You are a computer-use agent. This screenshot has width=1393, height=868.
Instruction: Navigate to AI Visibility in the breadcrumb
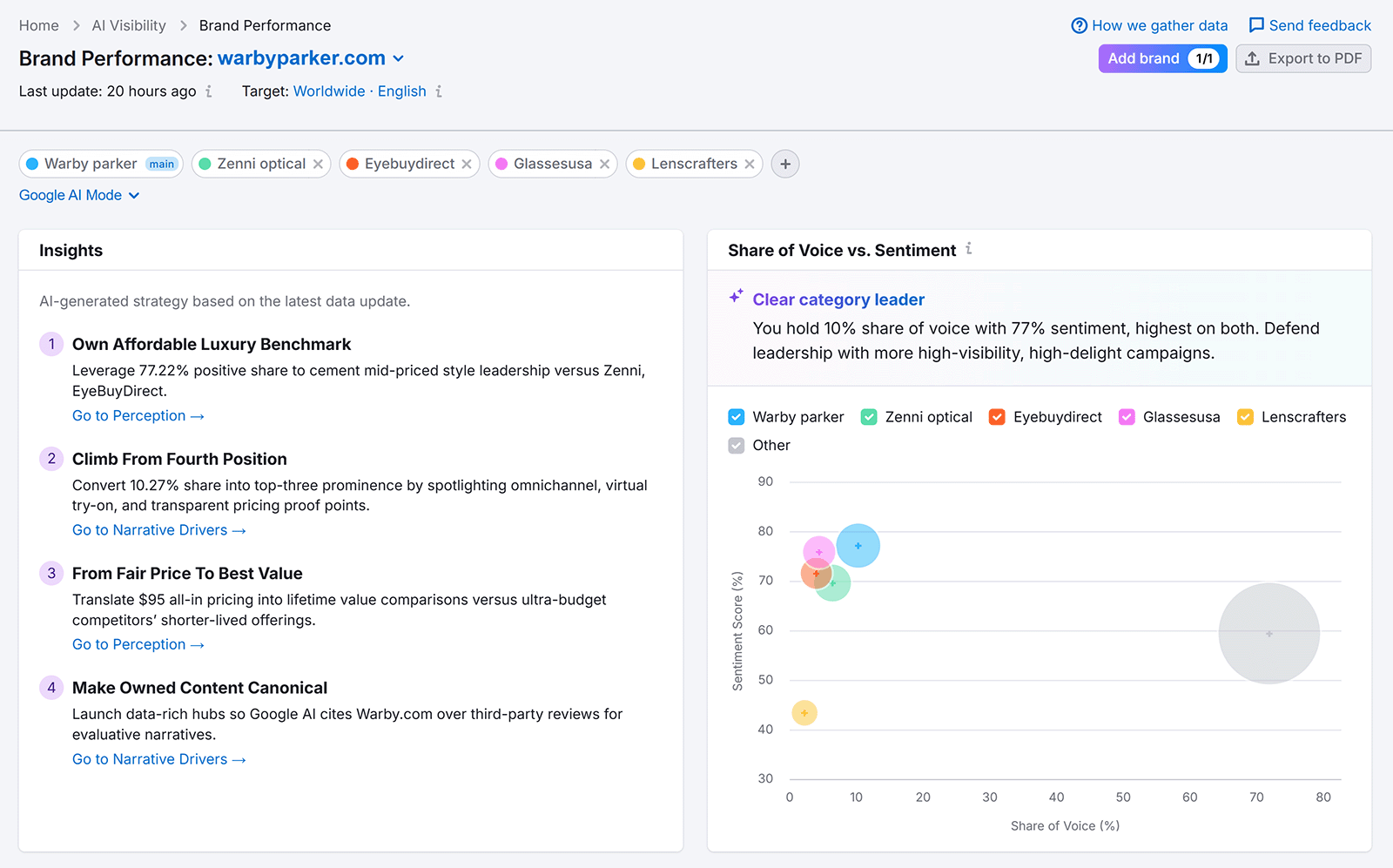[128, 25]
